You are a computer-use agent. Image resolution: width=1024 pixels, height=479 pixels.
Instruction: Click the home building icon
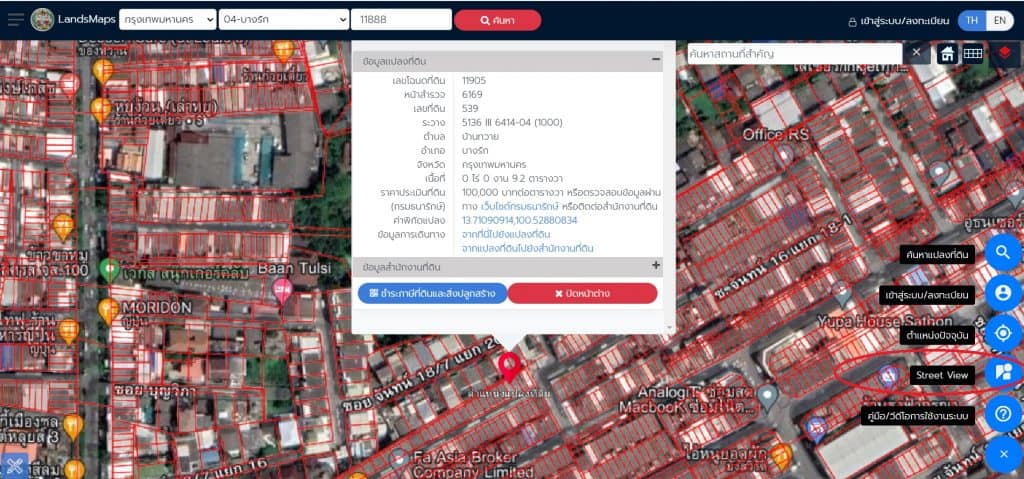coord(946,54)
